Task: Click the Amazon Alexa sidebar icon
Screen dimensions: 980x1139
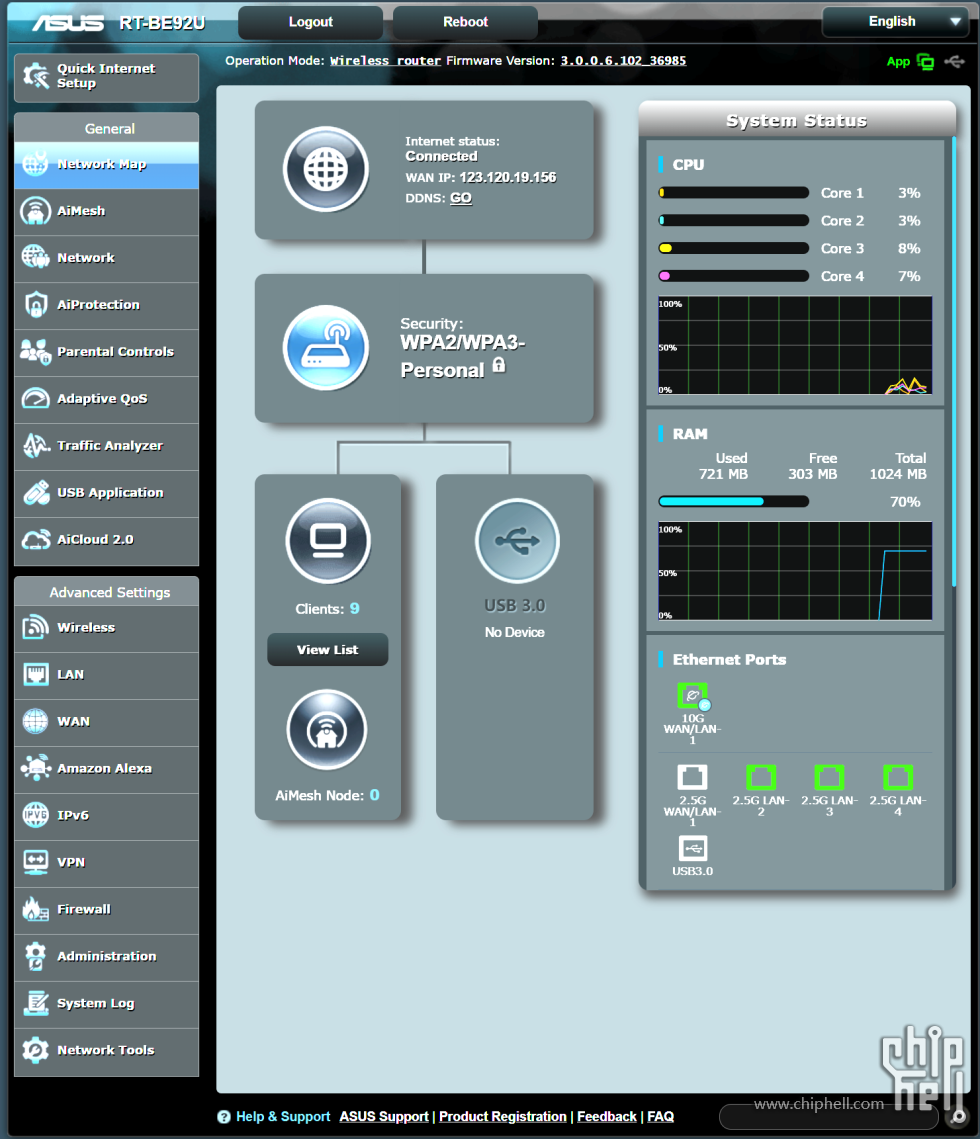Action: click(x=36, y=769)
